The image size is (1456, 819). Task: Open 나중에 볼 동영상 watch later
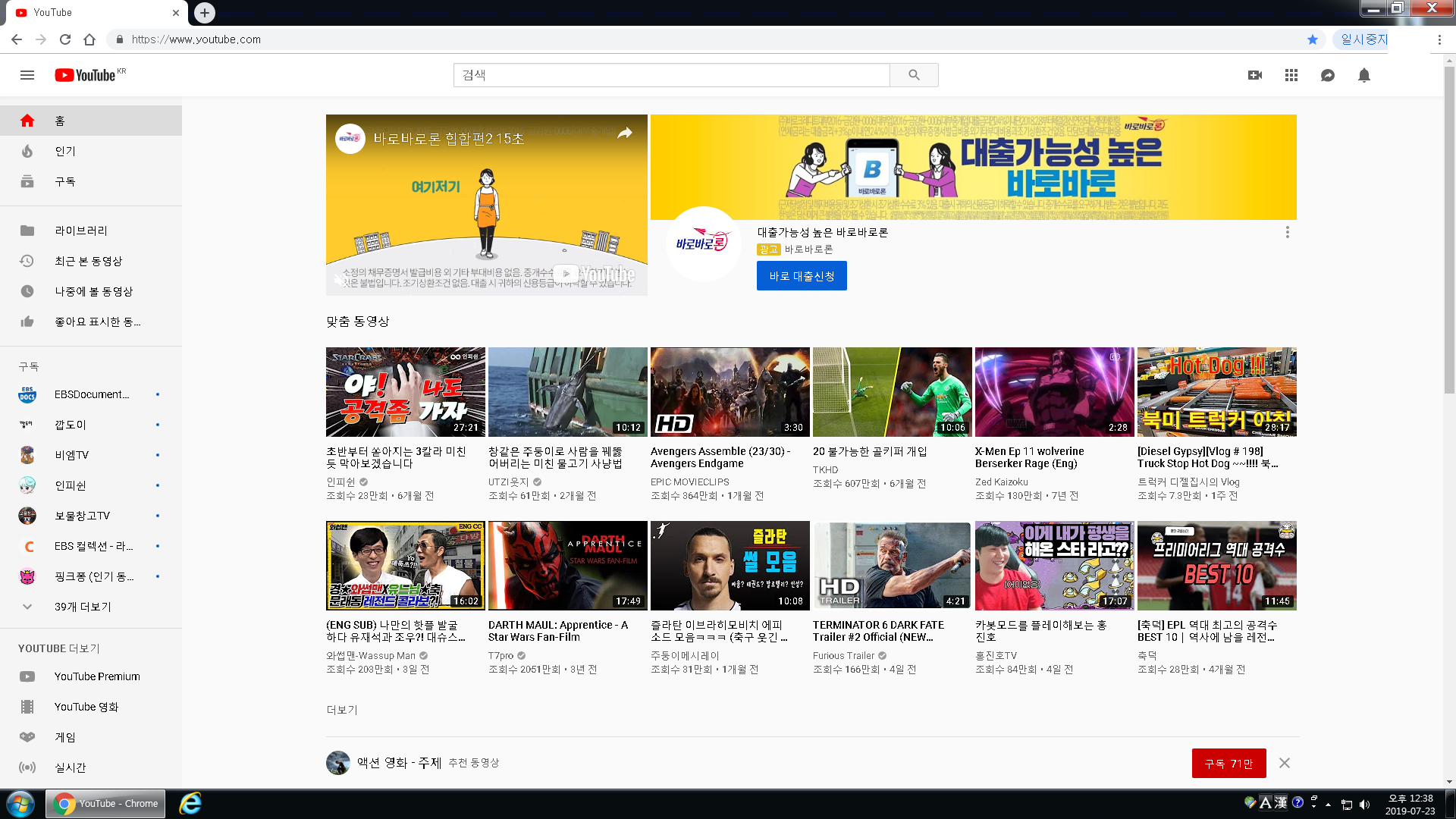[x=91, y=291]
